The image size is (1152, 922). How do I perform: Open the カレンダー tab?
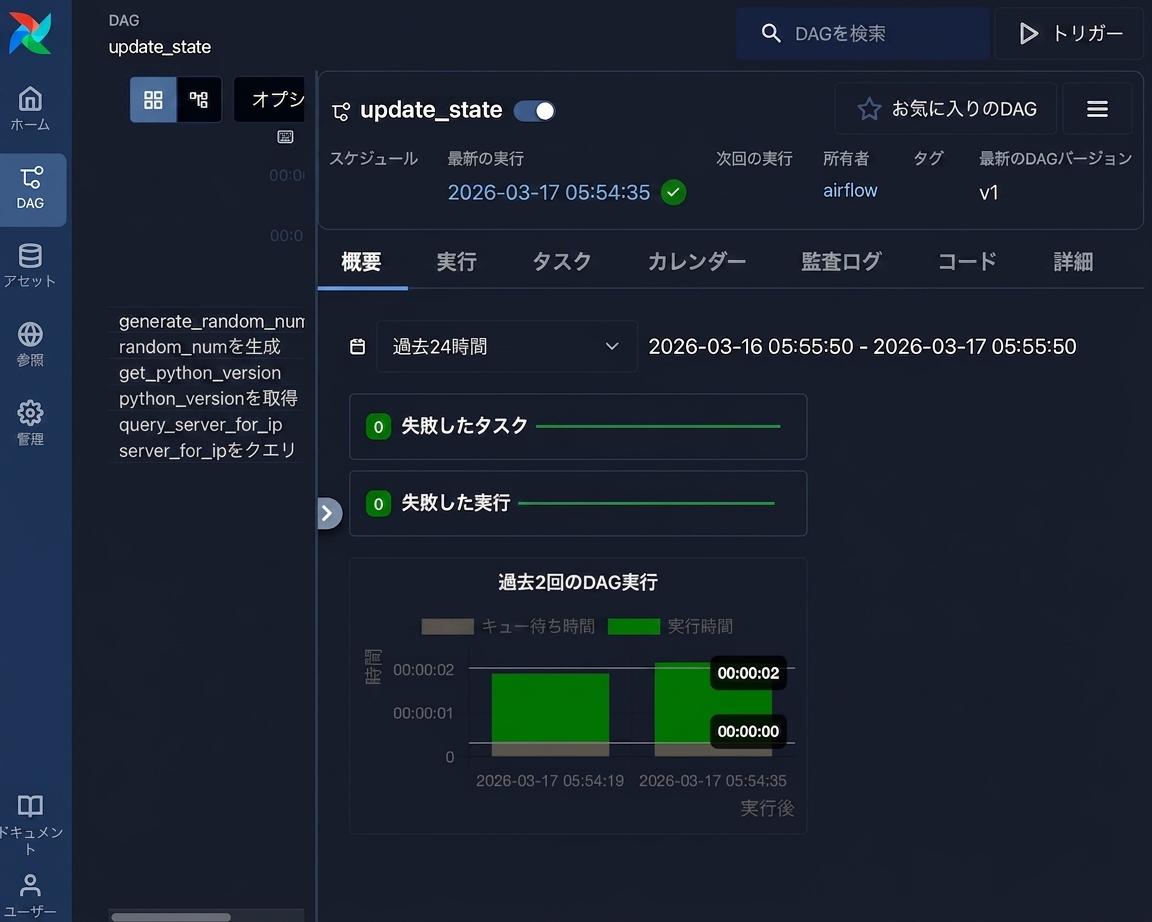tap(696, 262)
